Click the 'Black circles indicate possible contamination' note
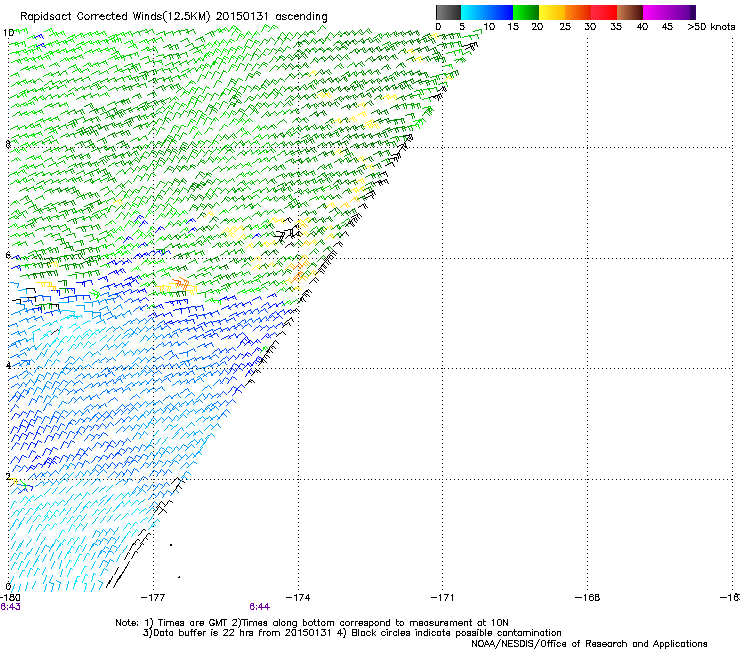Screen dimensions: 740x650 (456, 633)
